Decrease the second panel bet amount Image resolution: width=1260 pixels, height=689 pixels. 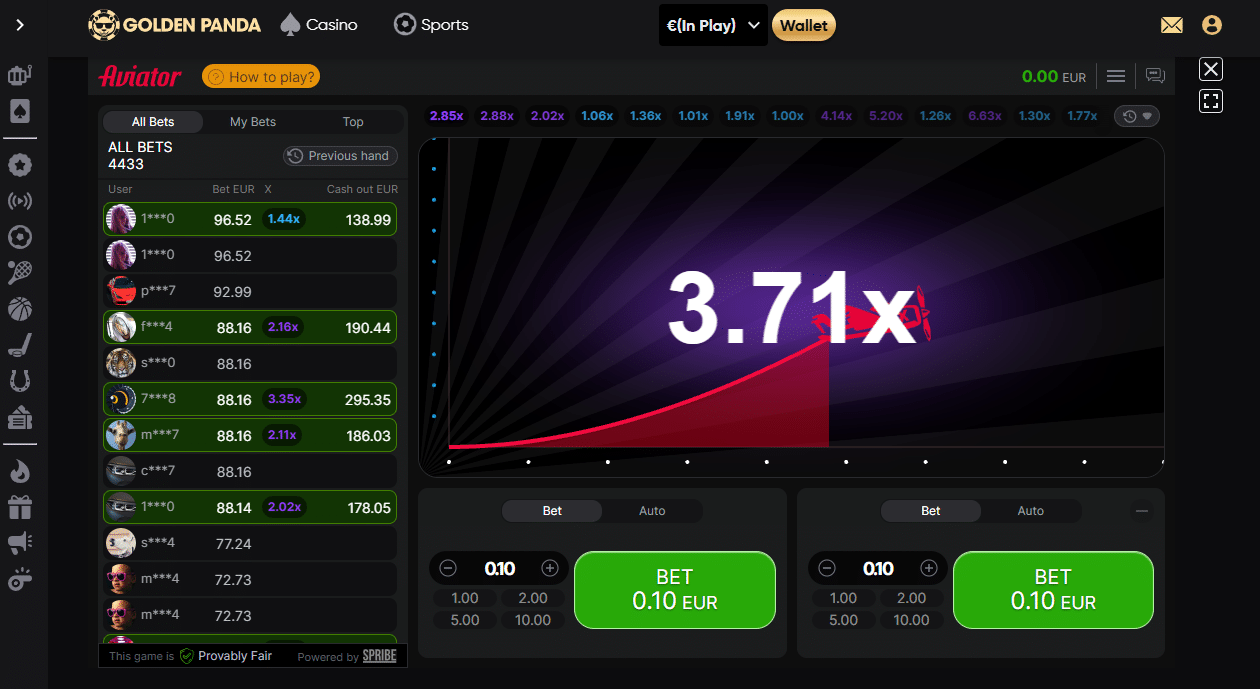(x=827, y=568)
